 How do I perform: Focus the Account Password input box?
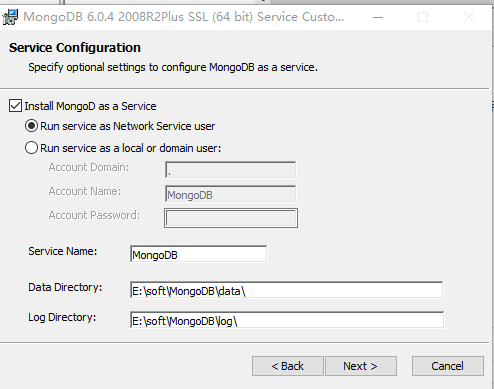(x=231, y=218)
